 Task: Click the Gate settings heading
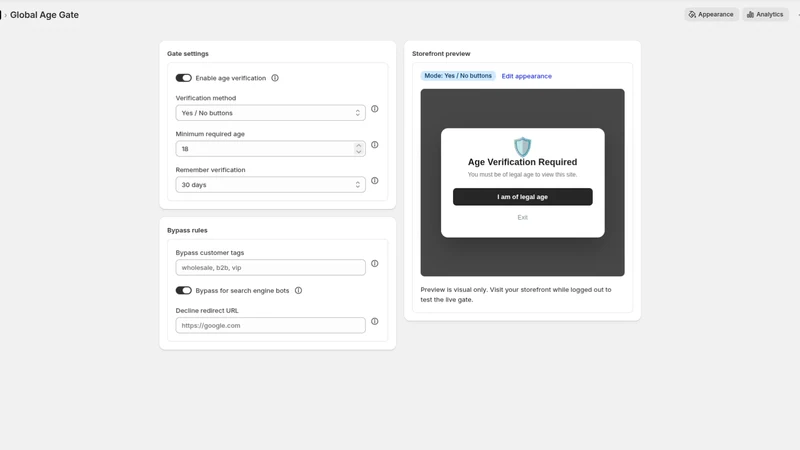[188, 54]
